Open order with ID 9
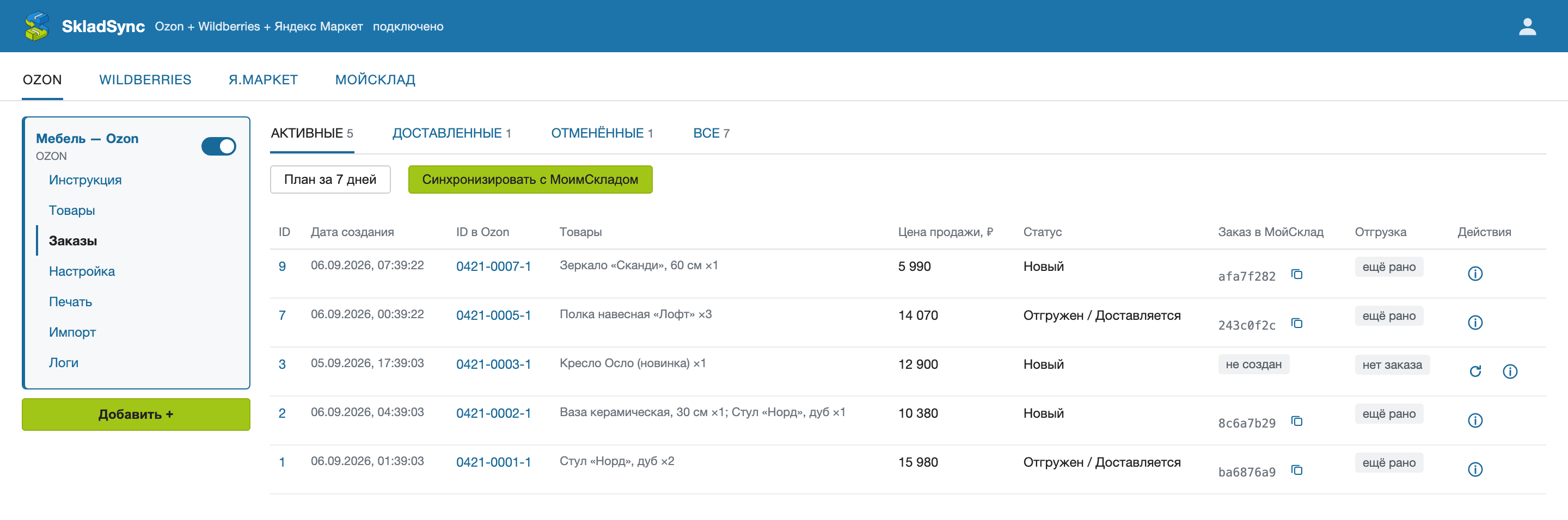 pyautogui.click(x=282, y=267)
